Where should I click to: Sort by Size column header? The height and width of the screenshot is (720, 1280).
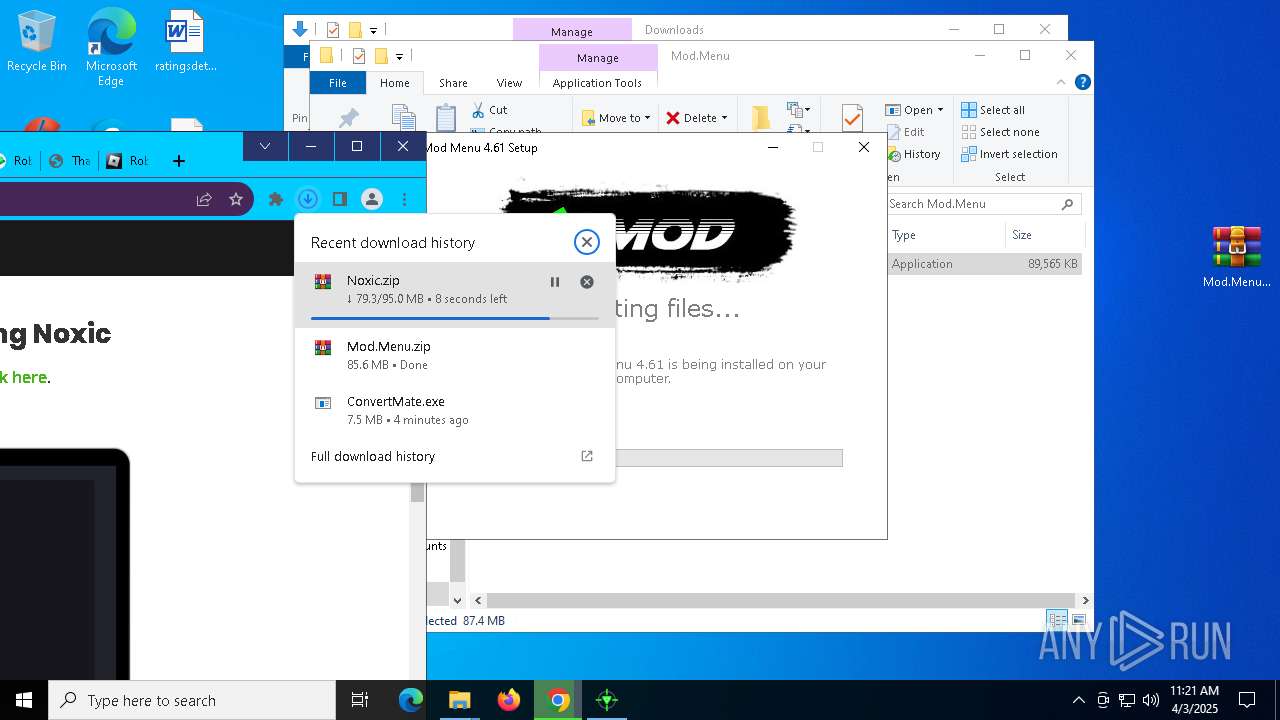point(1045,235)
